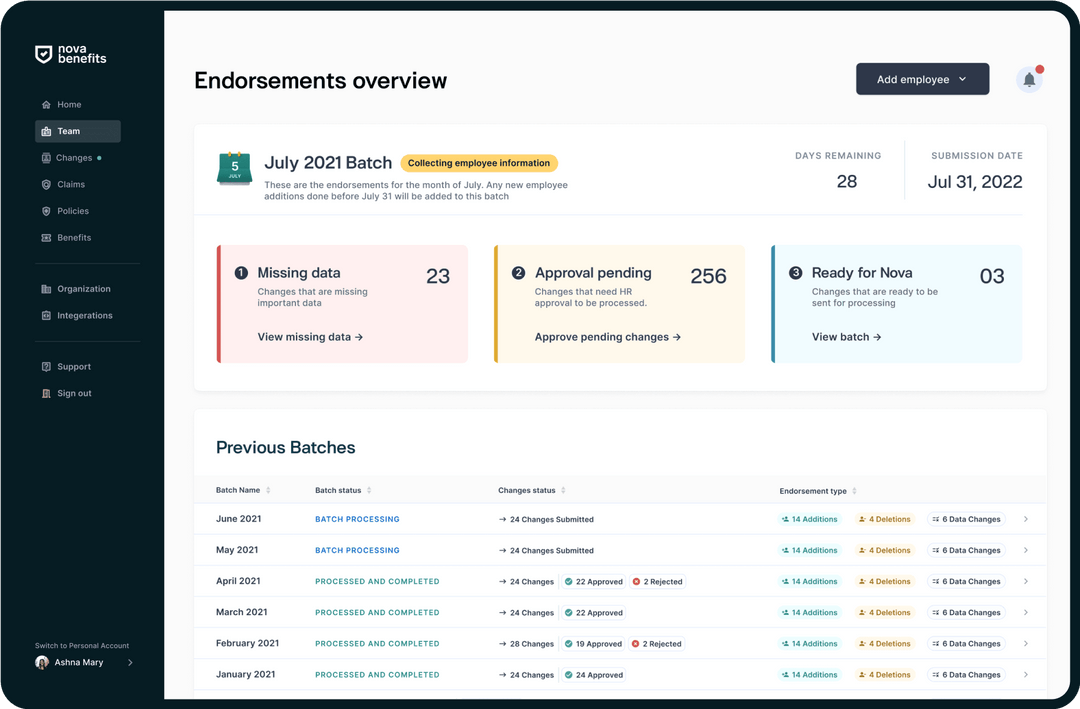Image resolution: width=1080 pixels, height=709 pixels.
Task: Click the Support icon in sidebar
Action: pos(46,367)
